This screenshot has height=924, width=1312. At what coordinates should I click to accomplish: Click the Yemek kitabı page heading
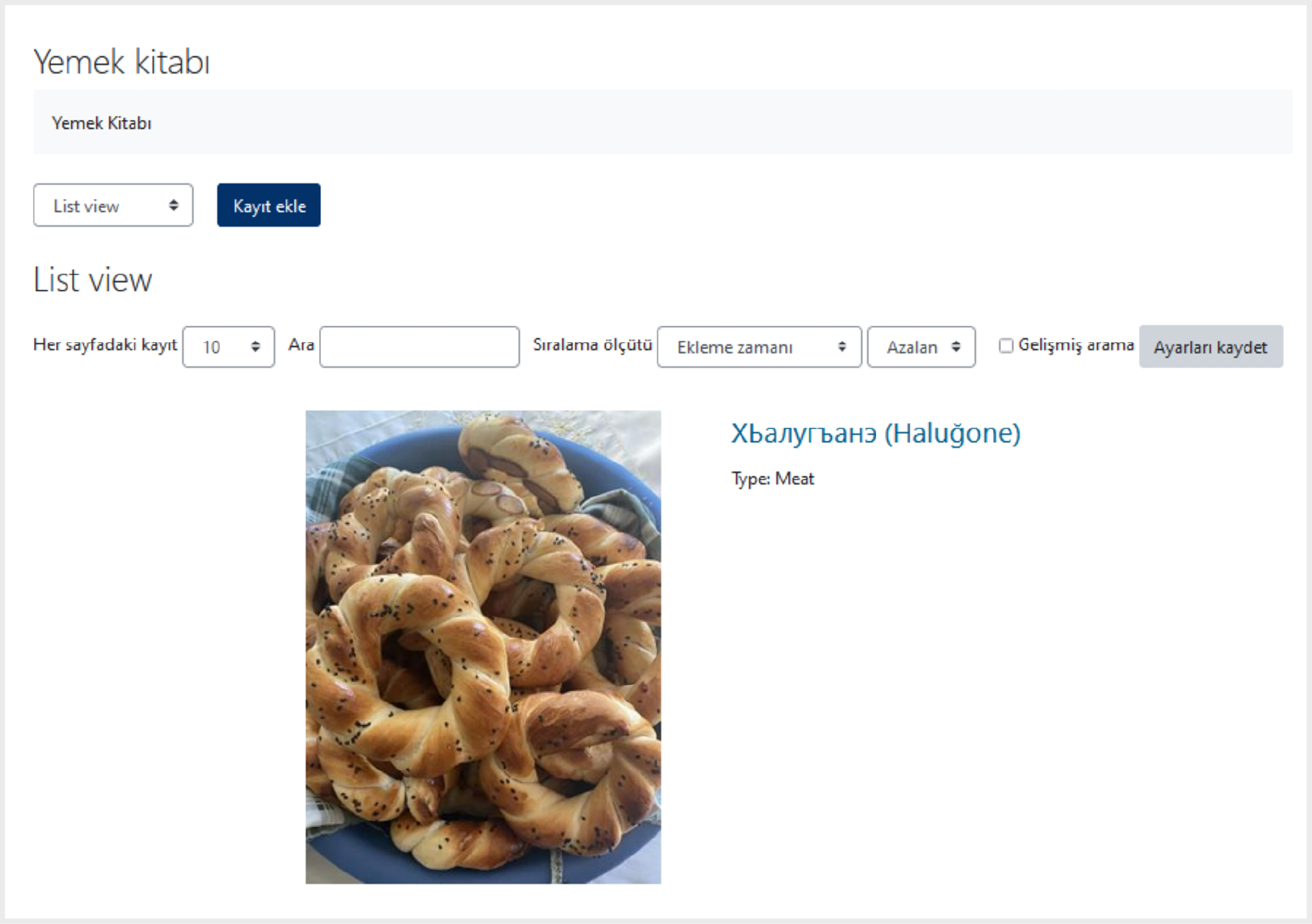click(x=122, y=62)
